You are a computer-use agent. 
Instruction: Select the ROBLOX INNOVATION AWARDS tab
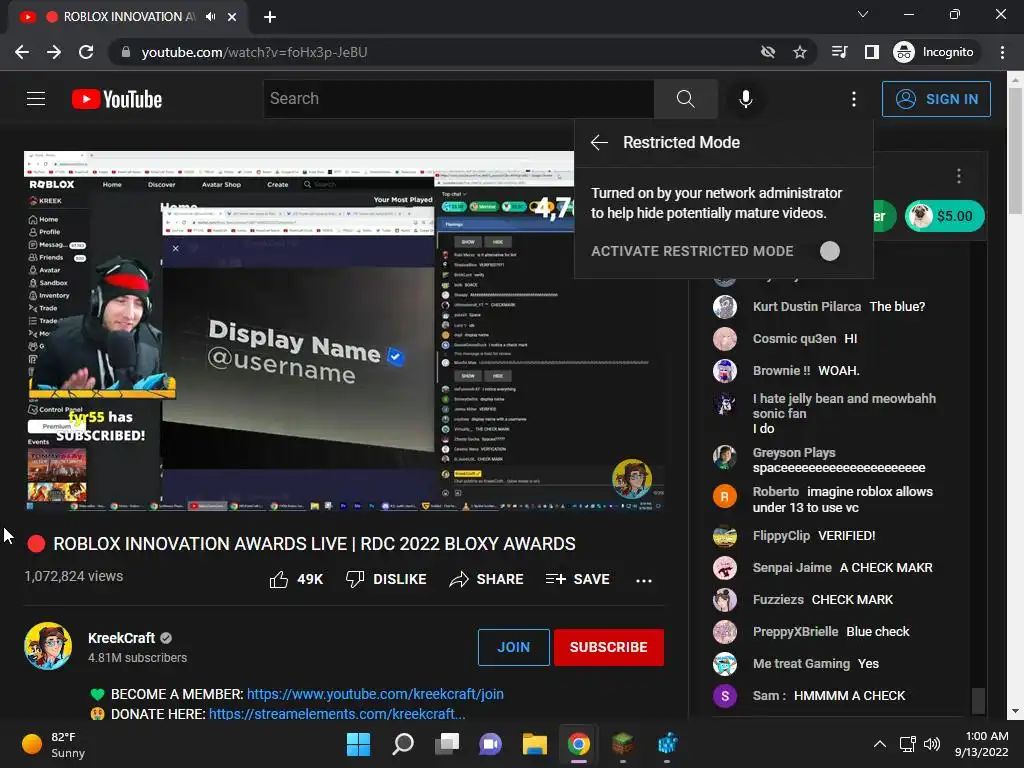(127, 17)
